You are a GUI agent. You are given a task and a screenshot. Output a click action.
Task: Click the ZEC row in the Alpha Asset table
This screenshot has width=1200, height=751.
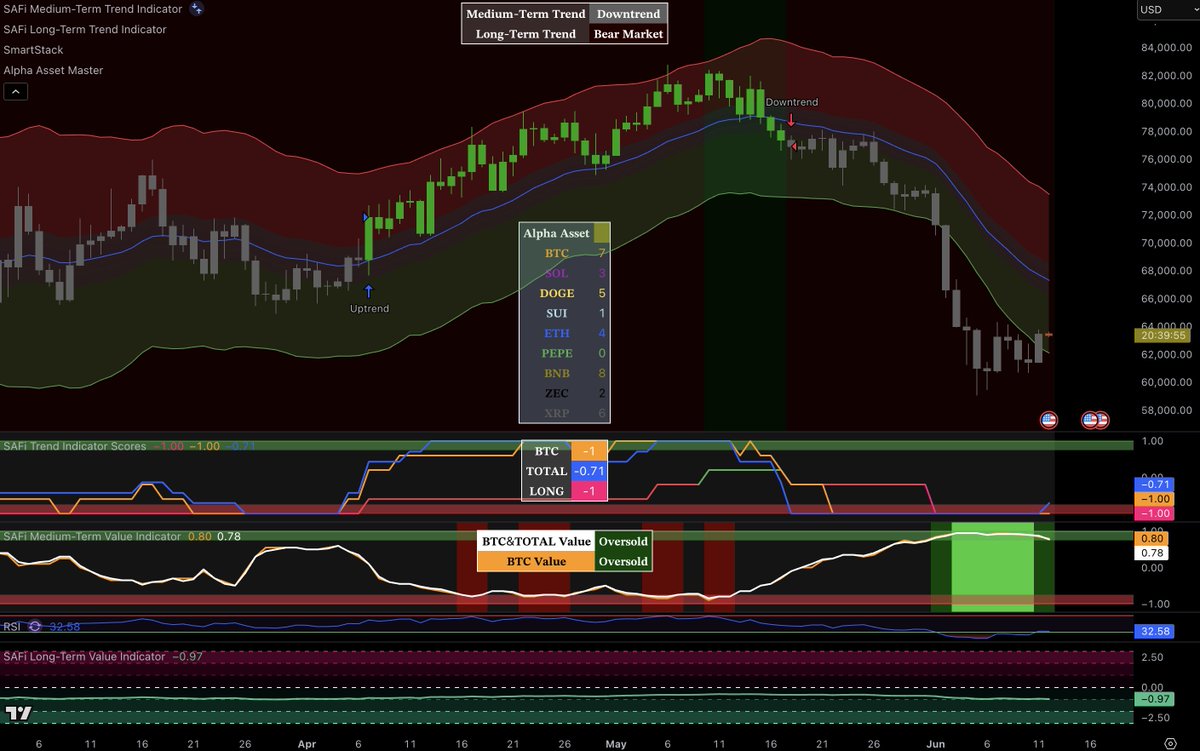tap(564, 393)
